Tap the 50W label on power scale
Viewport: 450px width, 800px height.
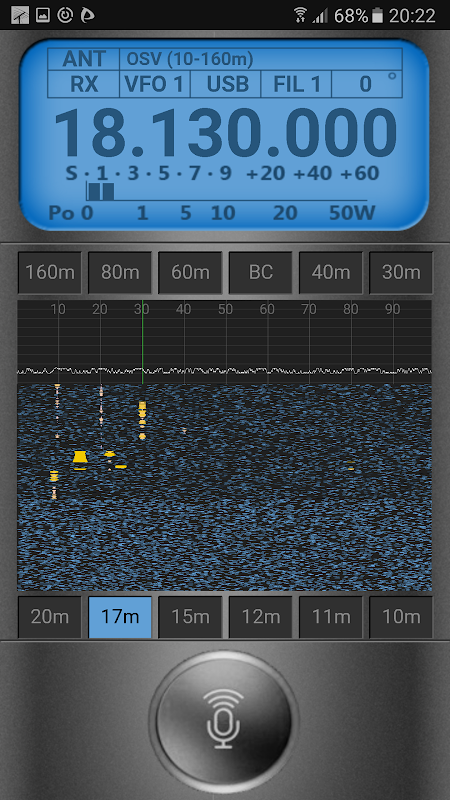click(x=352, y=213)
